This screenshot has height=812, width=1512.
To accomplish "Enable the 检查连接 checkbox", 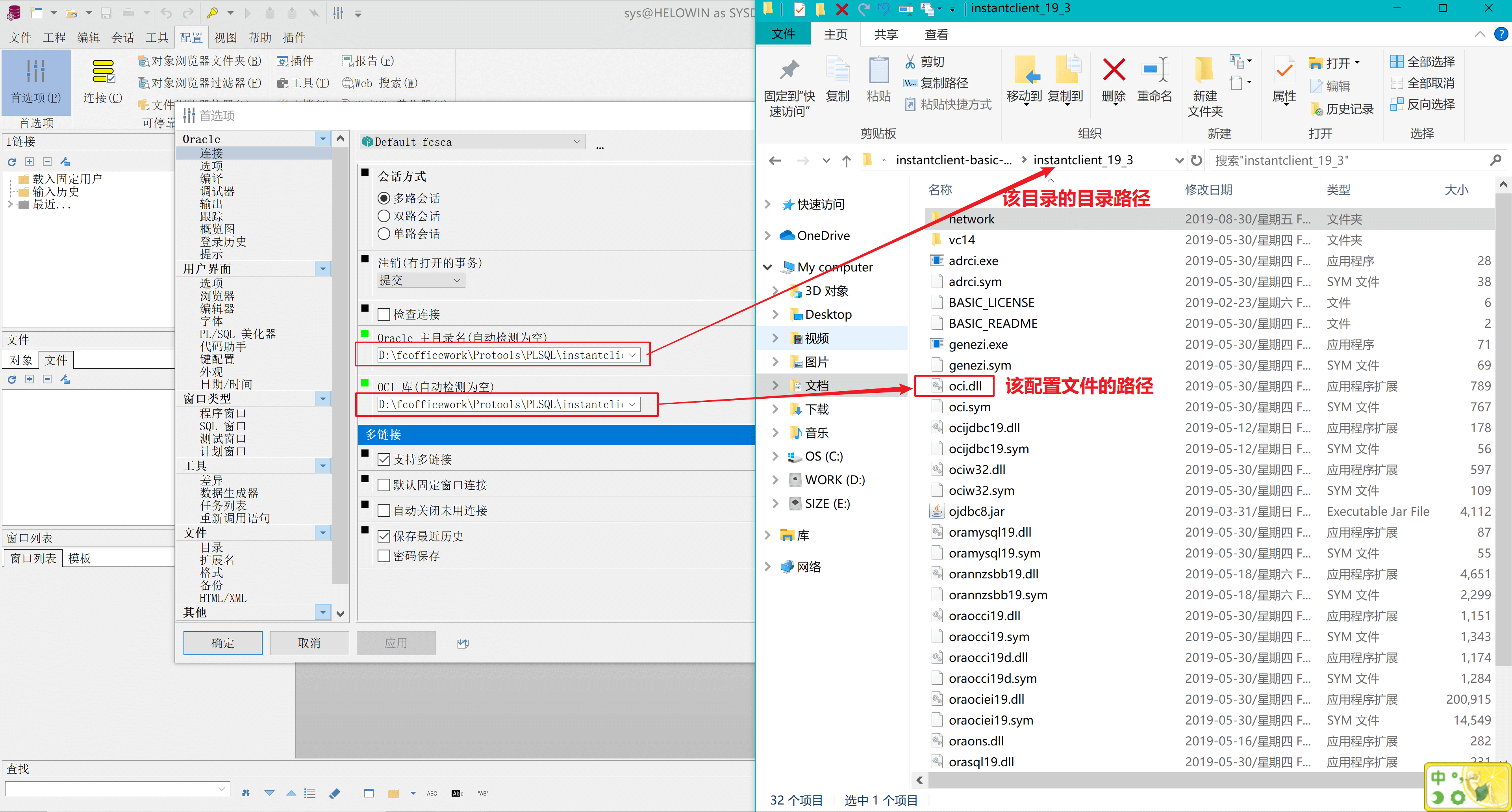I will tap(384, 315).
